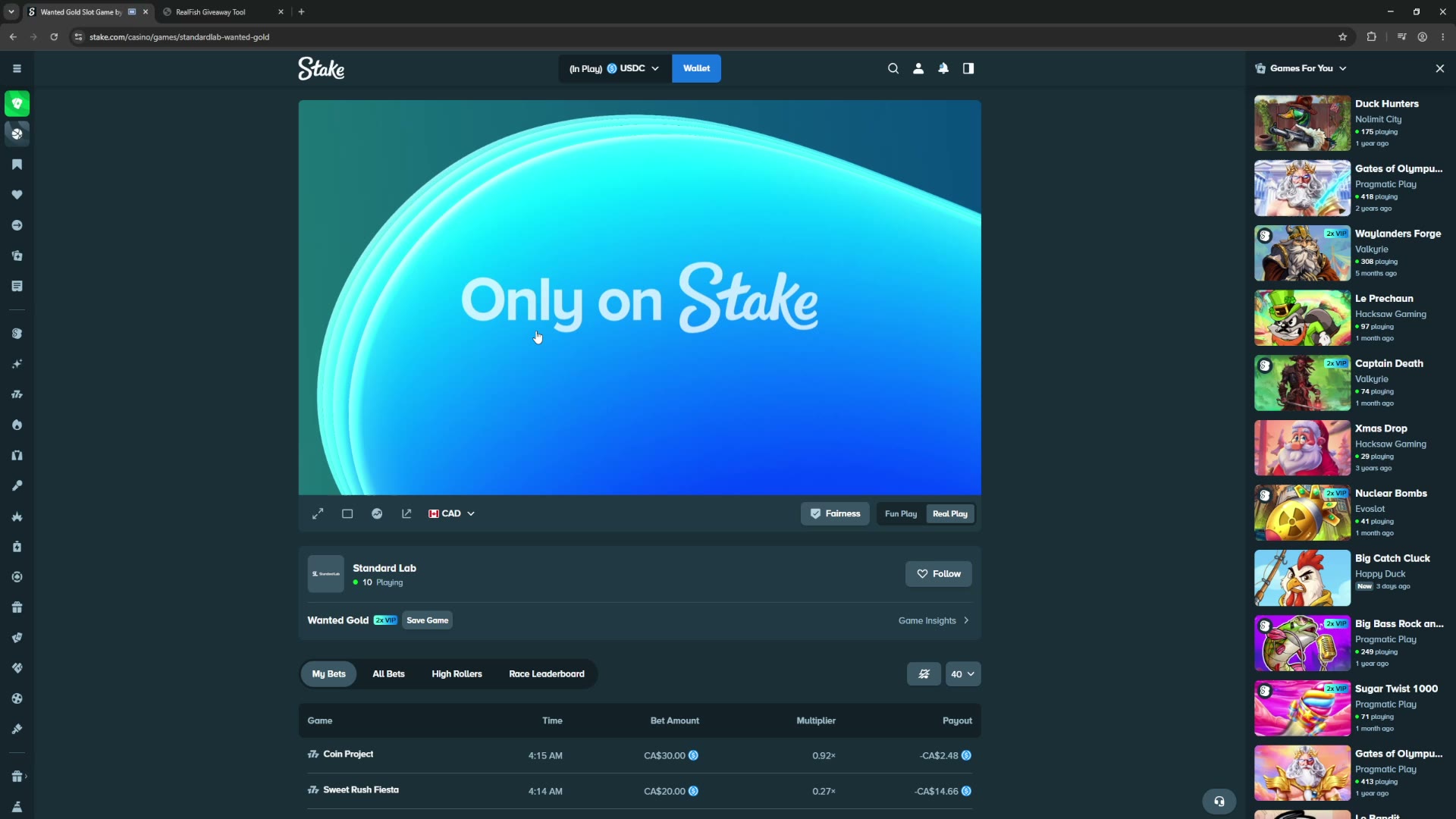The height and width of the screenshot is (819, 1456).
Task: Open the notifications bell icon
Action: pos(943,68)
